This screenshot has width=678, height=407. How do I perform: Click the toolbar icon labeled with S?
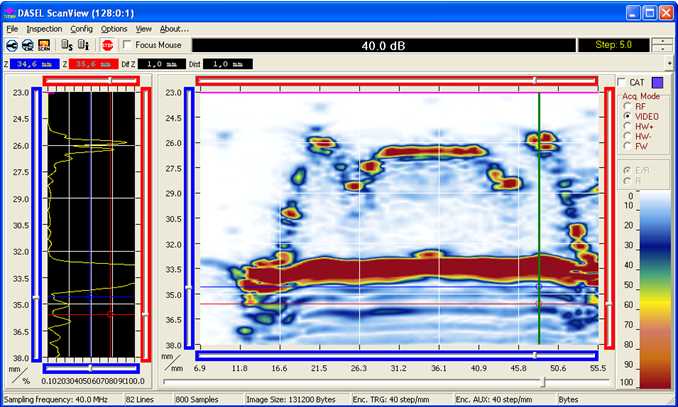(x=65, y=45)
